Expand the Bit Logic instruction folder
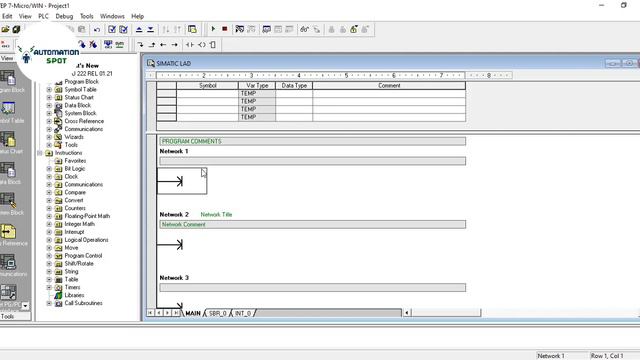This screenshot has height=360, width=640. coord(49,169)
